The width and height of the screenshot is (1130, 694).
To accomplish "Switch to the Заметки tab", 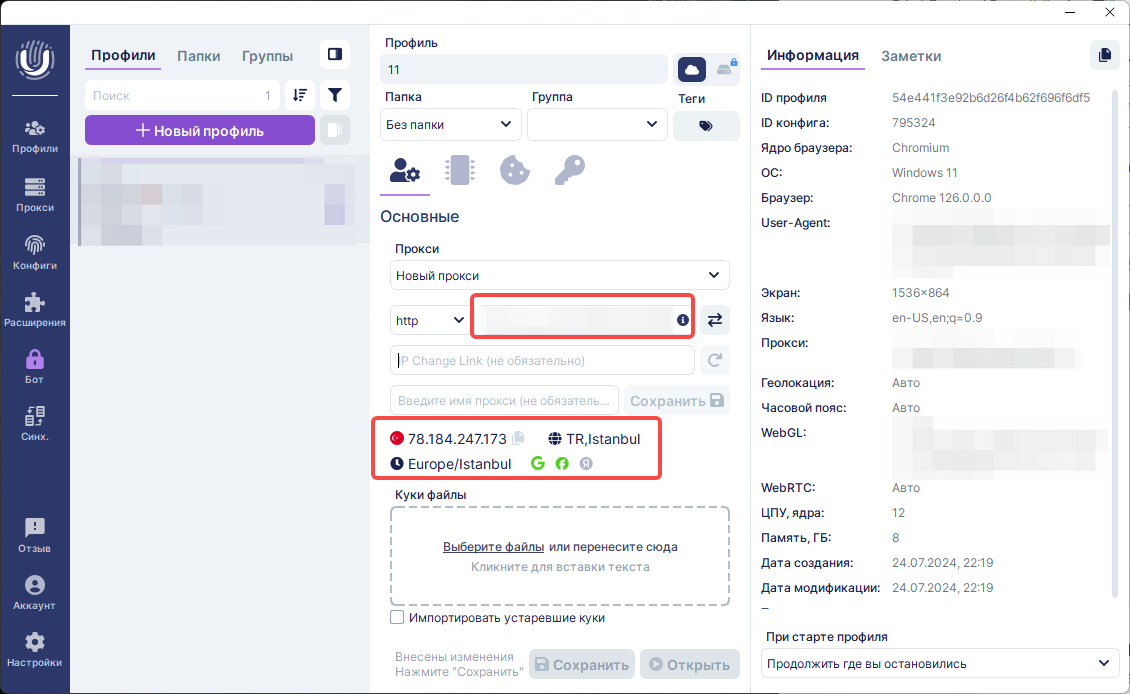I will click(x=910, y=56).
